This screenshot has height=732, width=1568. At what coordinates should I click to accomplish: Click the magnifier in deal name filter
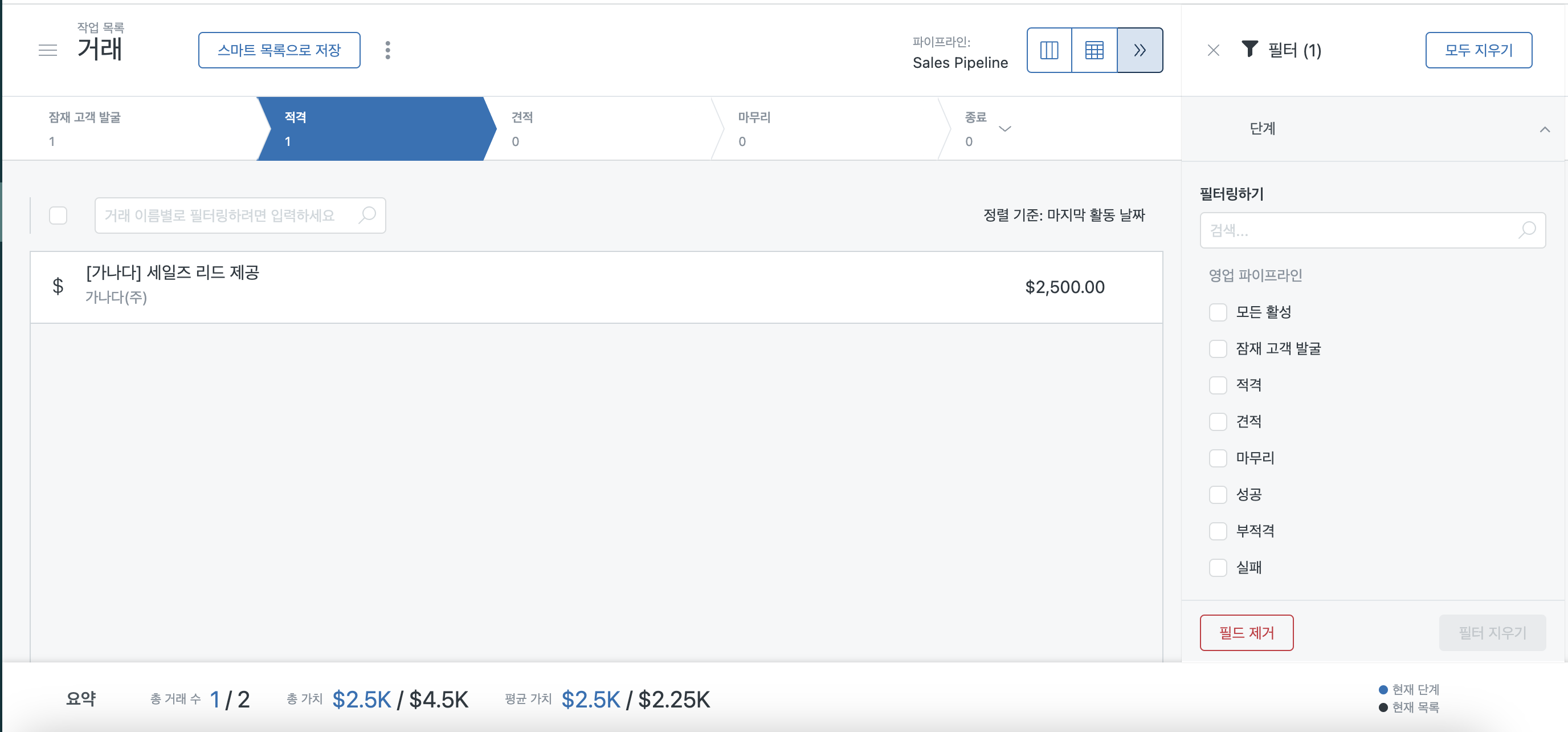(367, 215)
